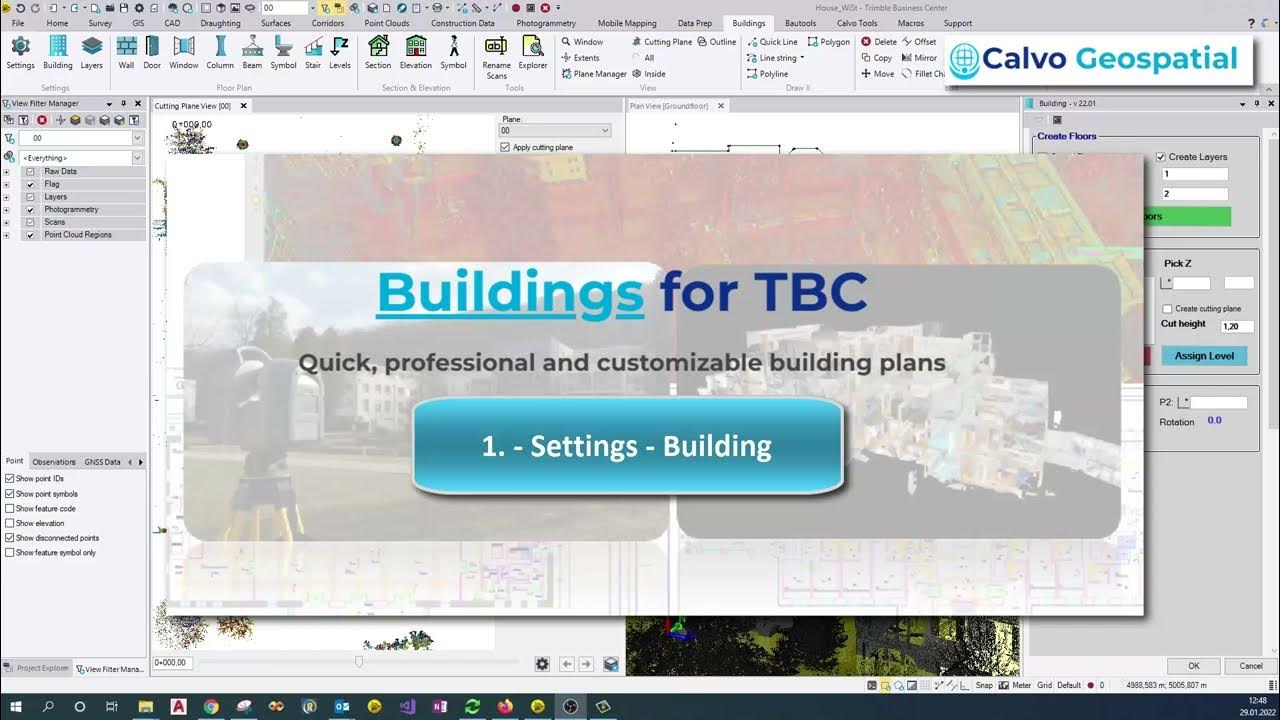Image resolution: width=1280 pixels, height=720 pixels.
Task: Enable the Create cutting plane checkbox
Action: click(1167, 309)
